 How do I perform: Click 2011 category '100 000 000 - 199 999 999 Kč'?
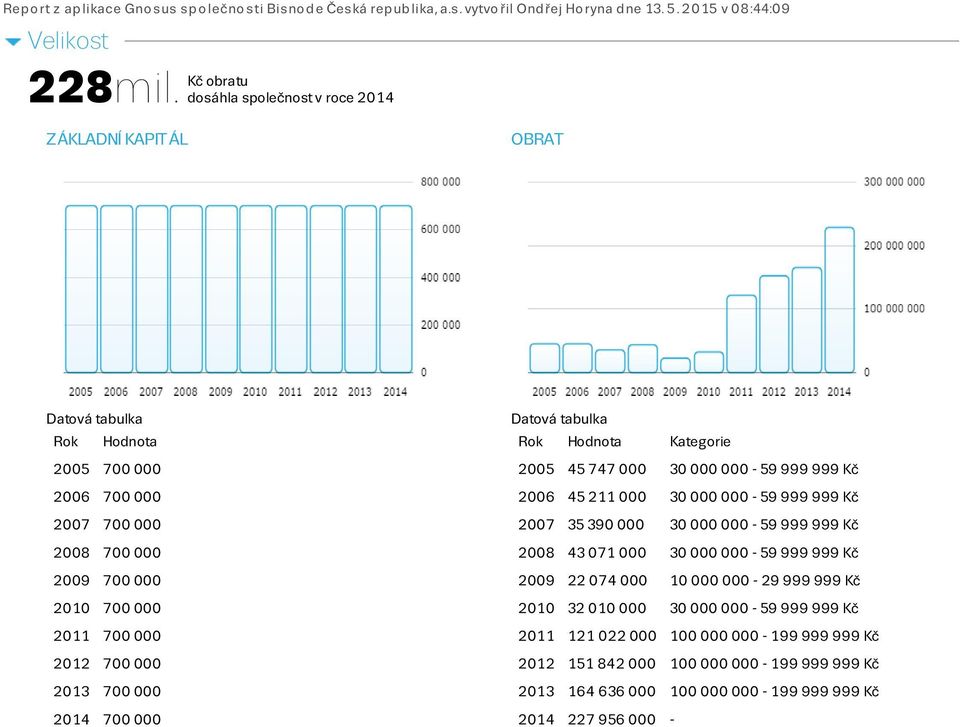pos(774,636)
